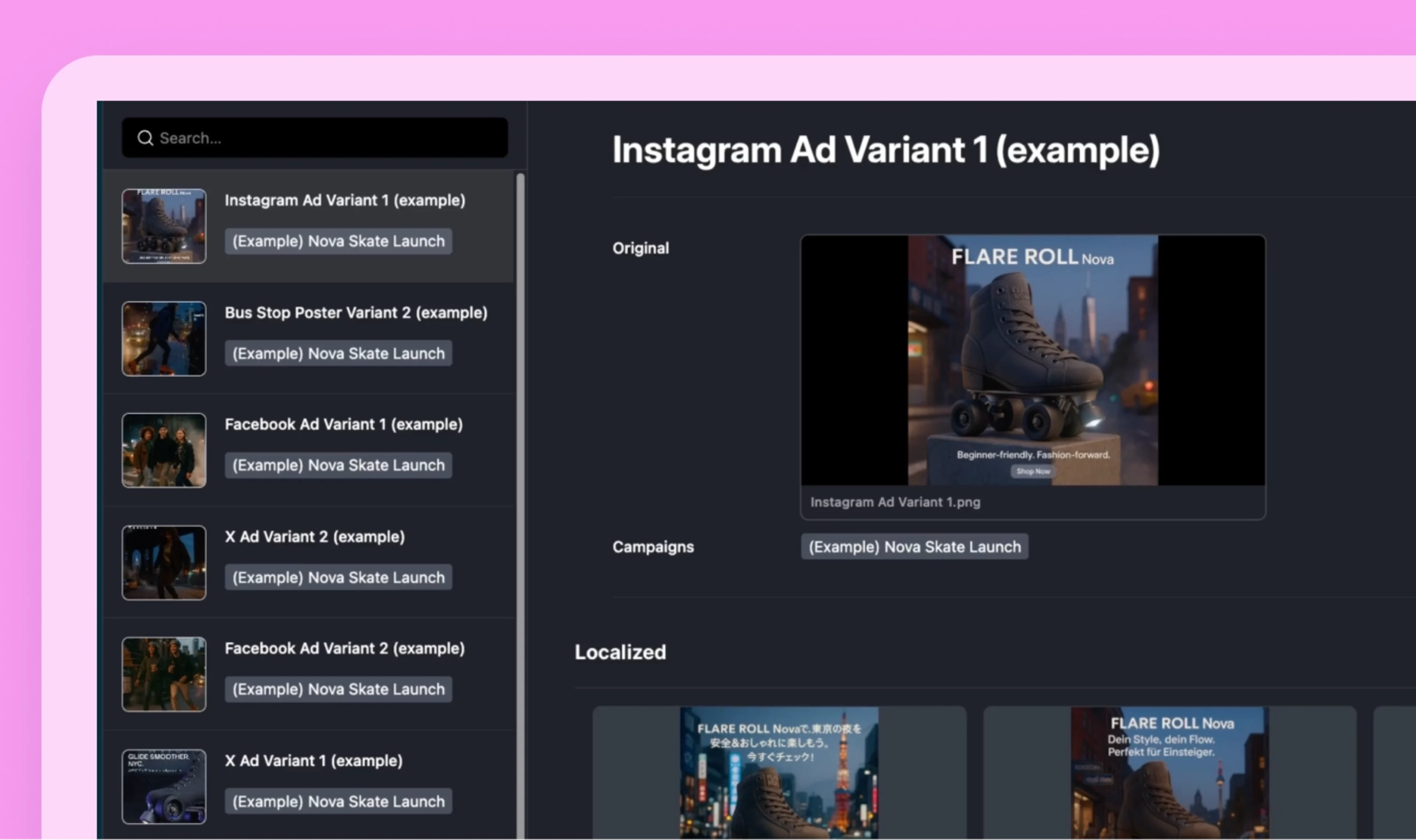Click the campaign tag below Instagram Ad Variant 1
The width and height of the screenshot is (1416, 840).
338,241
